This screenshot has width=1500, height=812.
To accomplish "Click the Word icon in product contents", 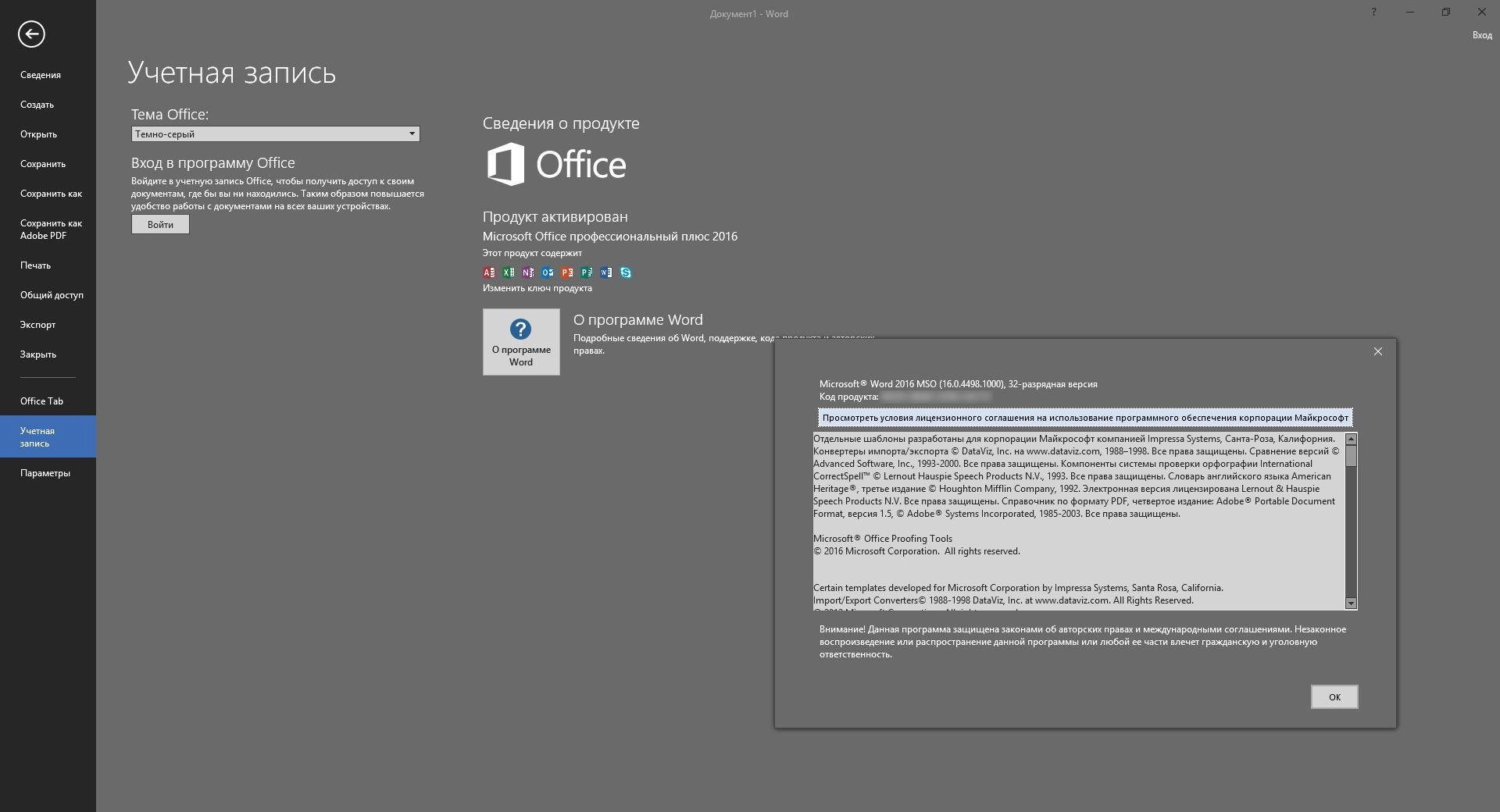I will click(x=606, y=272).
